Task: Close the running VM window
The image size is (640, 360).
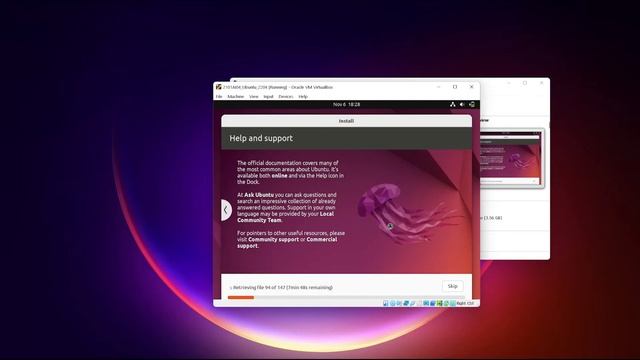Action: click(x=471, y=87)
